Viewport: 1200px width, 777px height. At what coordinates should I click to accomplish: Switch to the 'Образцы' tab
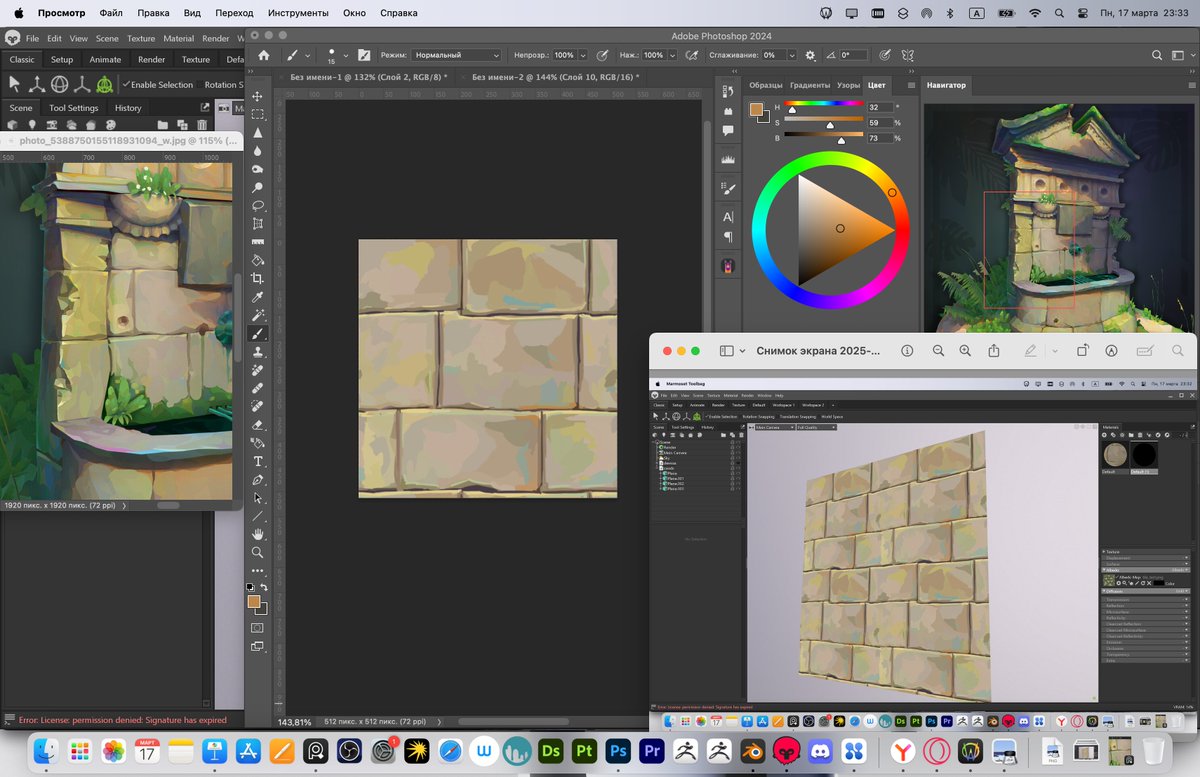coord(766,85)
